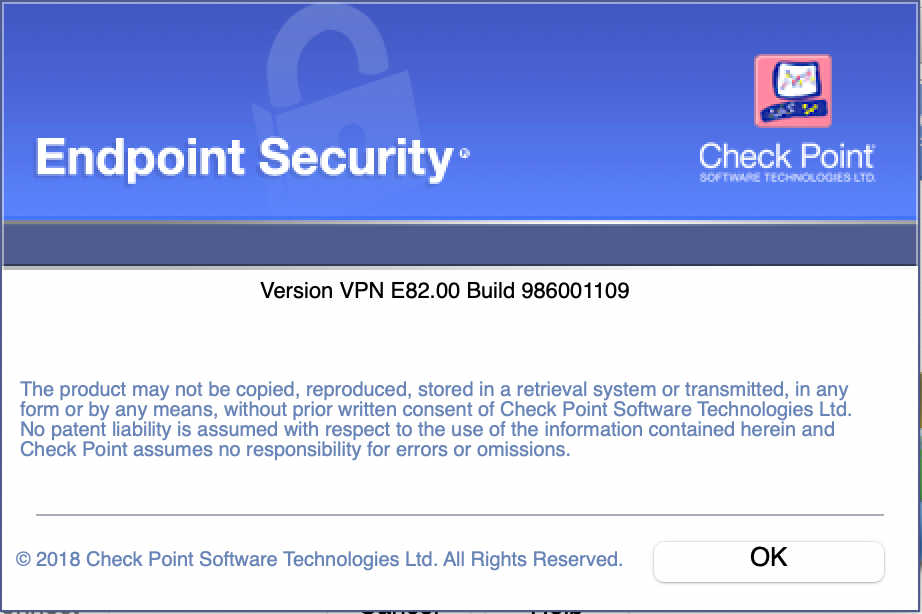Click the Endpoint Security title

244,158
